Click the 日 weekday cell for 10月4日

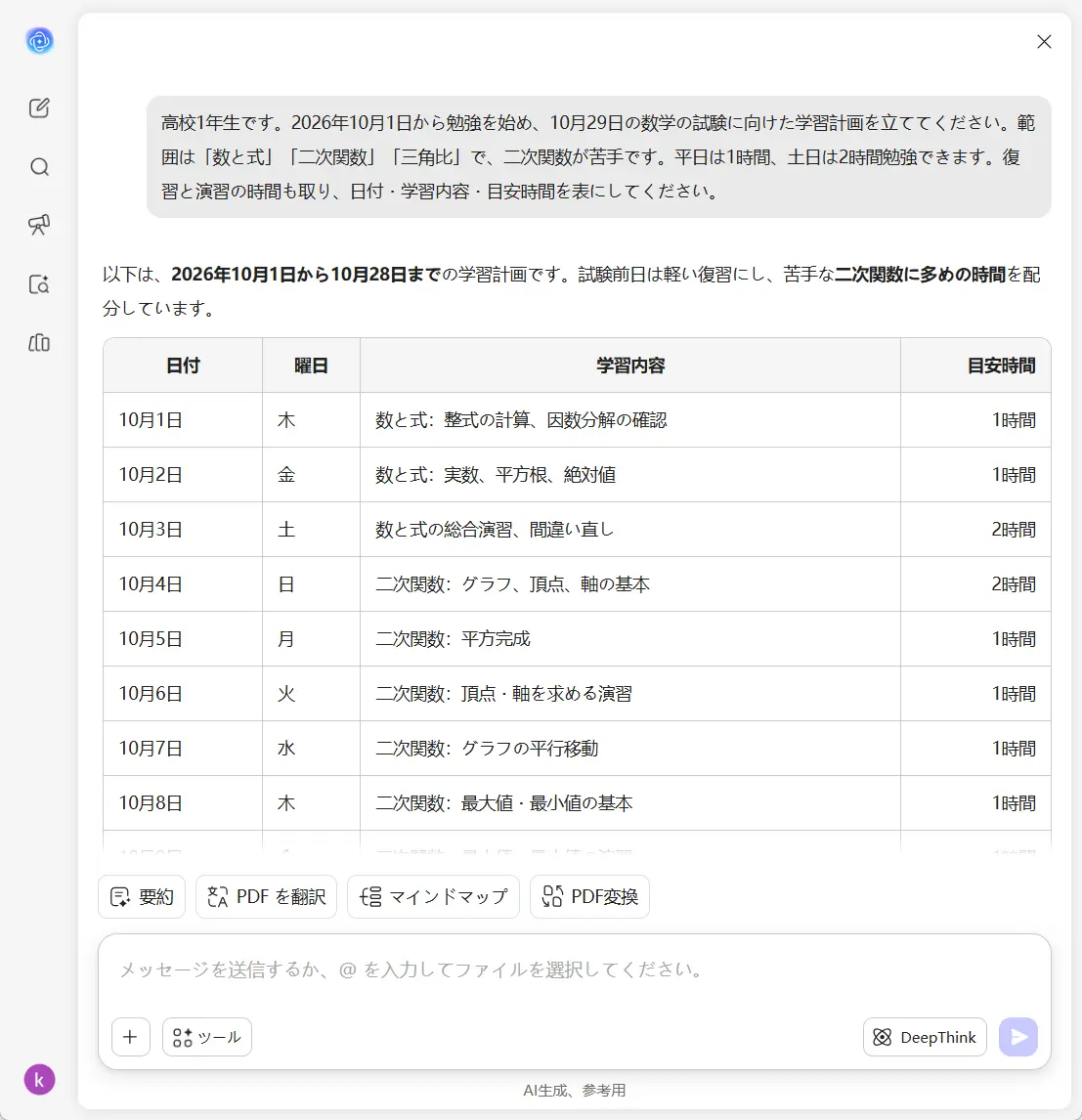[x=312, y=584]
